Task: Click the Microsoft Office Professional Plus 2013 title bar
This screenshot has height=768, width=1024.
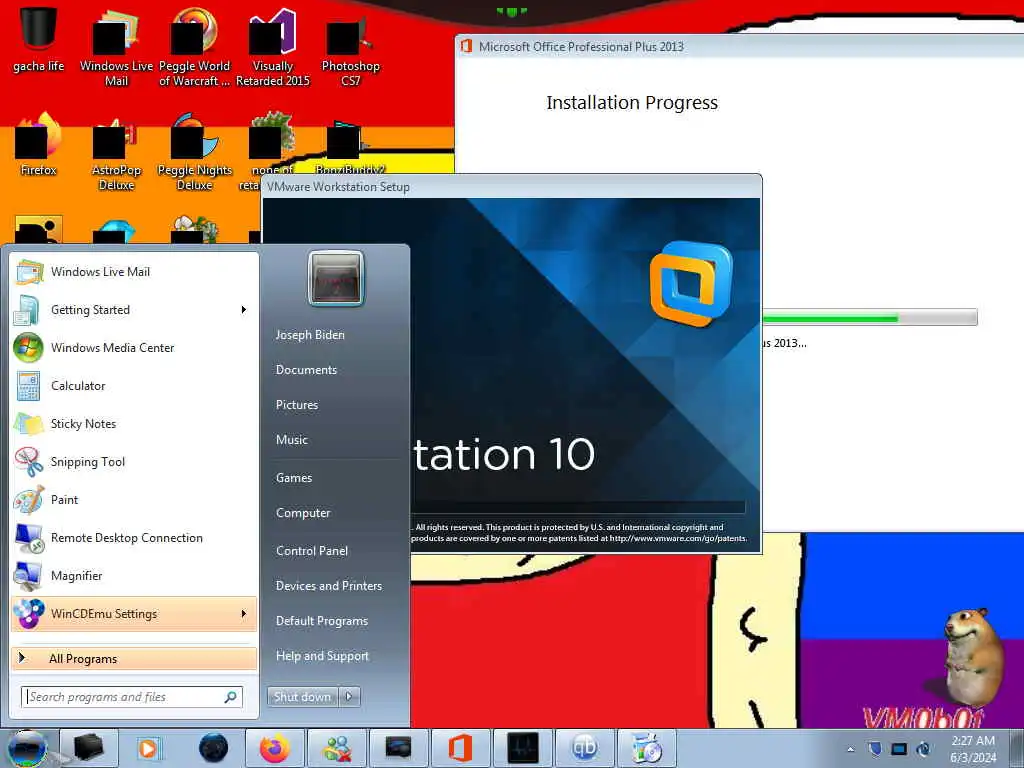Action: (x=739, y=46)
